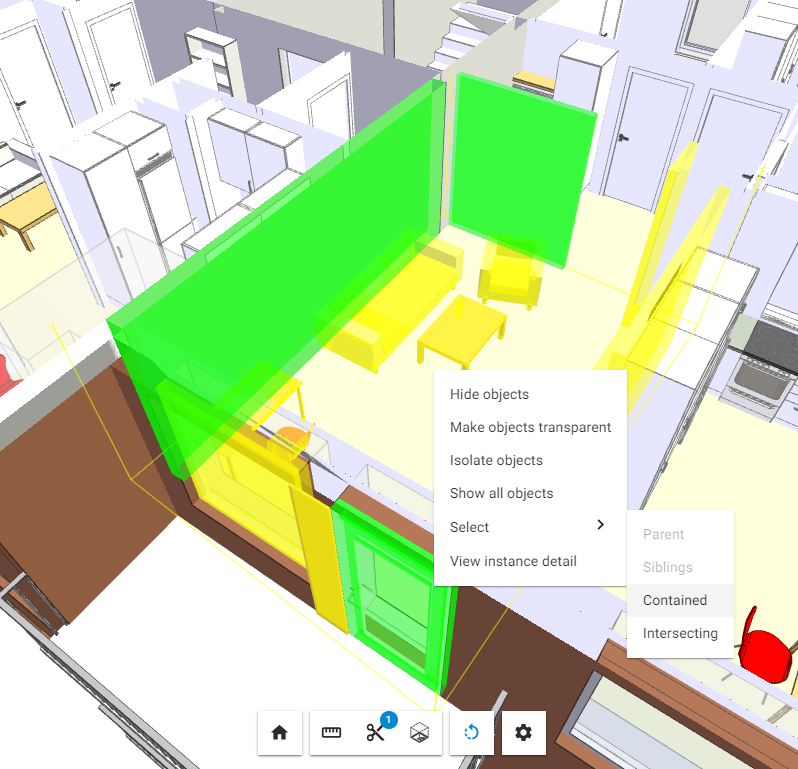The width and height of the screenshot is (798, 769).
Task: Click the disabled Parent option
Action: (680, 534)
